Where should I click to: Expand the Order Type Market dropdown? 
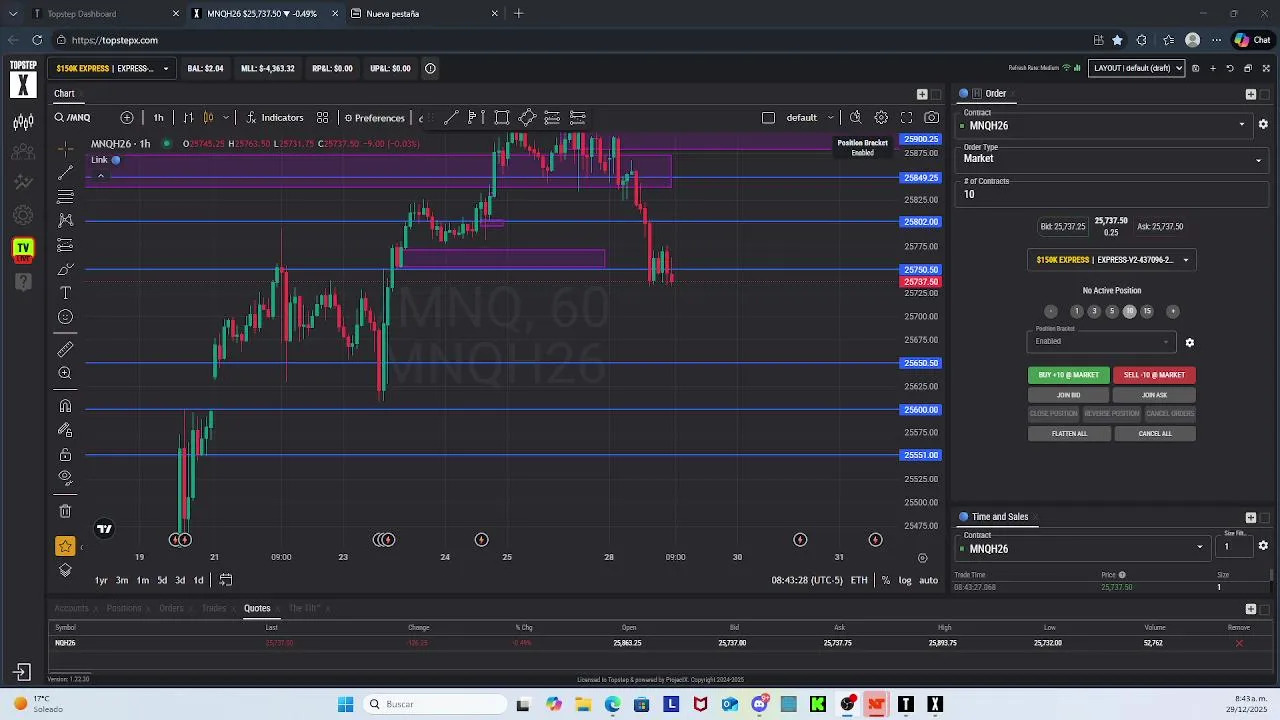(x=1112, y=158)
